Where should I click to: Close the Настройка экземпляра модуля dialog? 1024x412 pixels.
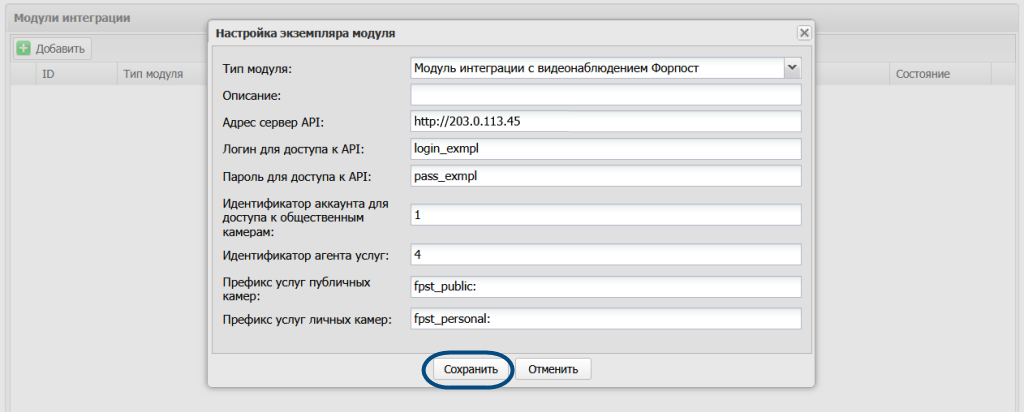804,33
